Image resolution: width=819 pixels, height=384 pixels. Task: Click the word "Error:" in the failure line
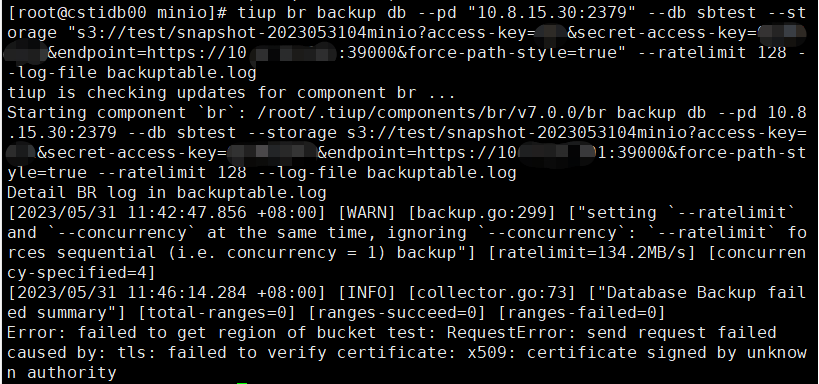point(37,333)
